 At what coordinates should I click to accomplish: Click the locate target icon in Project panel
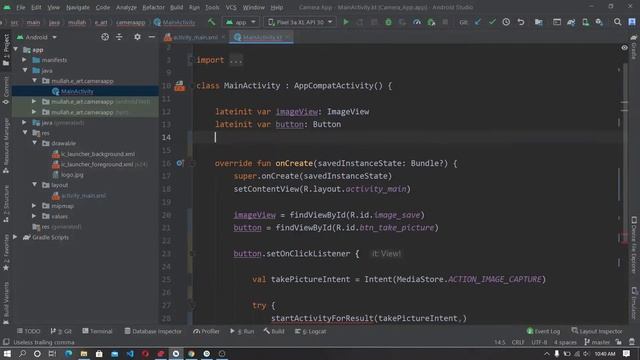click(x=105, y=37)
